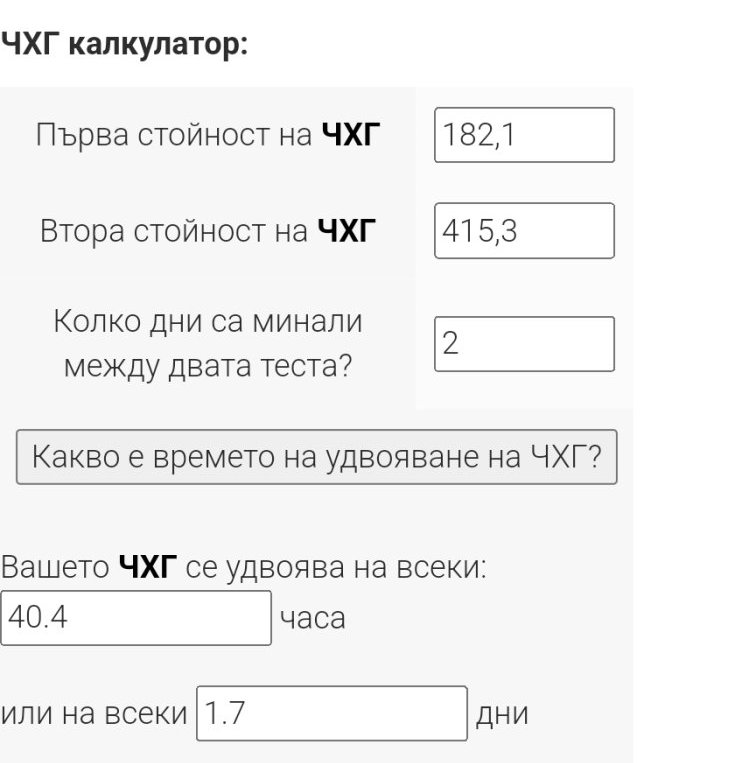
Task: Click the word 'калкулатор:' in the heading
Action: click(158, 45)
